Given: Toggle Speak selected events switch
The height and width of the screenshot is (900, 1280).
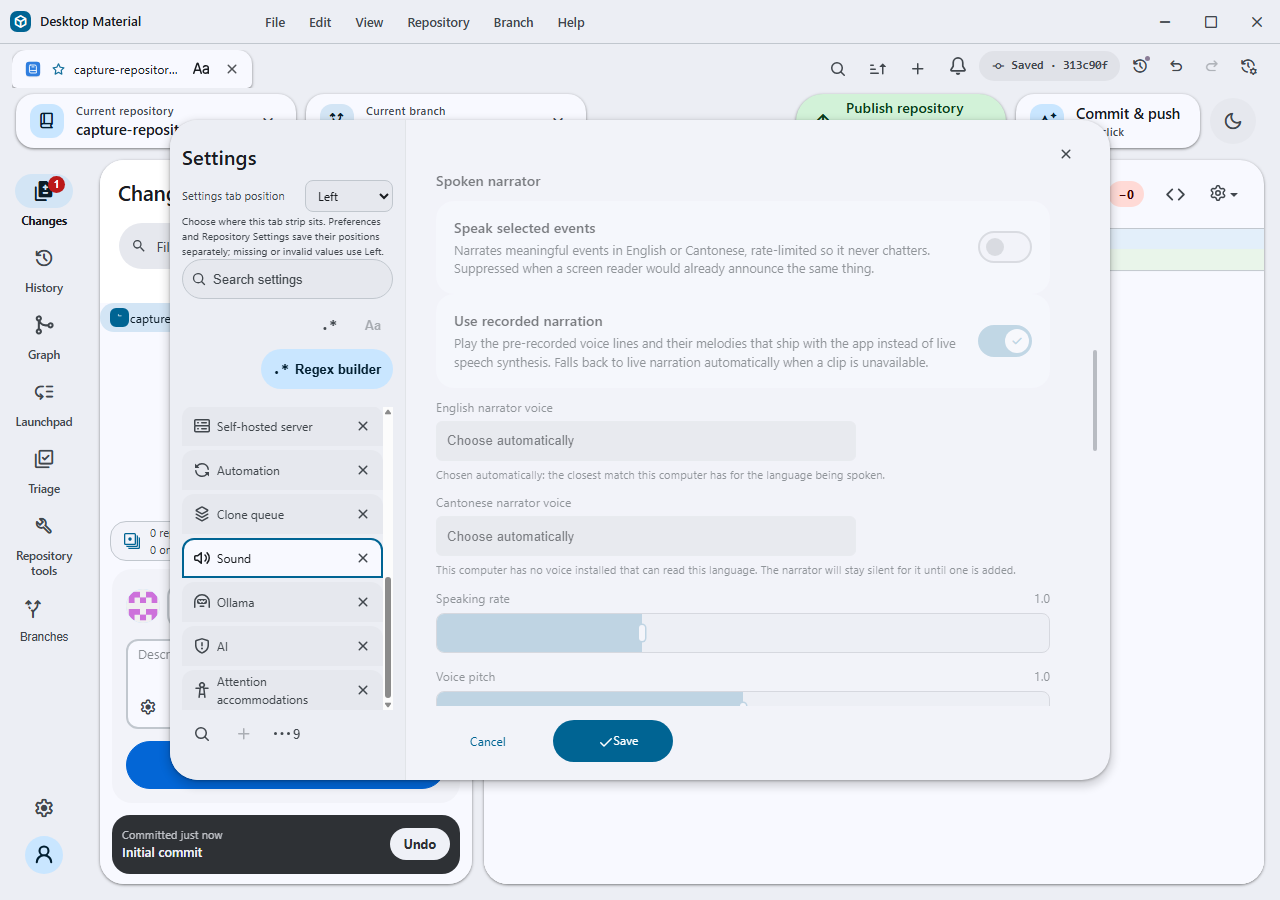Looking at the screenshot, I should [1004, 247].
